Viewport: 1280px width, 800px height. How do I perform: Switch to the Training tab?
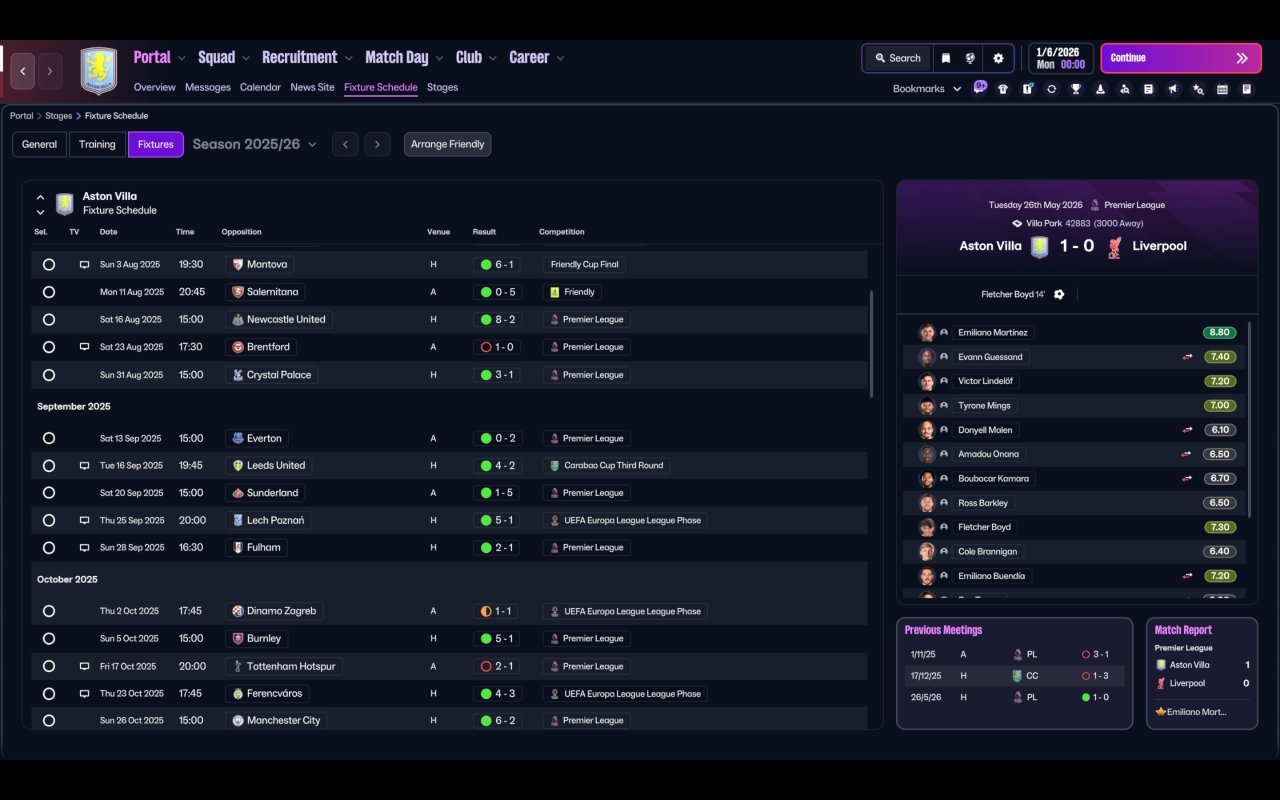97,144
